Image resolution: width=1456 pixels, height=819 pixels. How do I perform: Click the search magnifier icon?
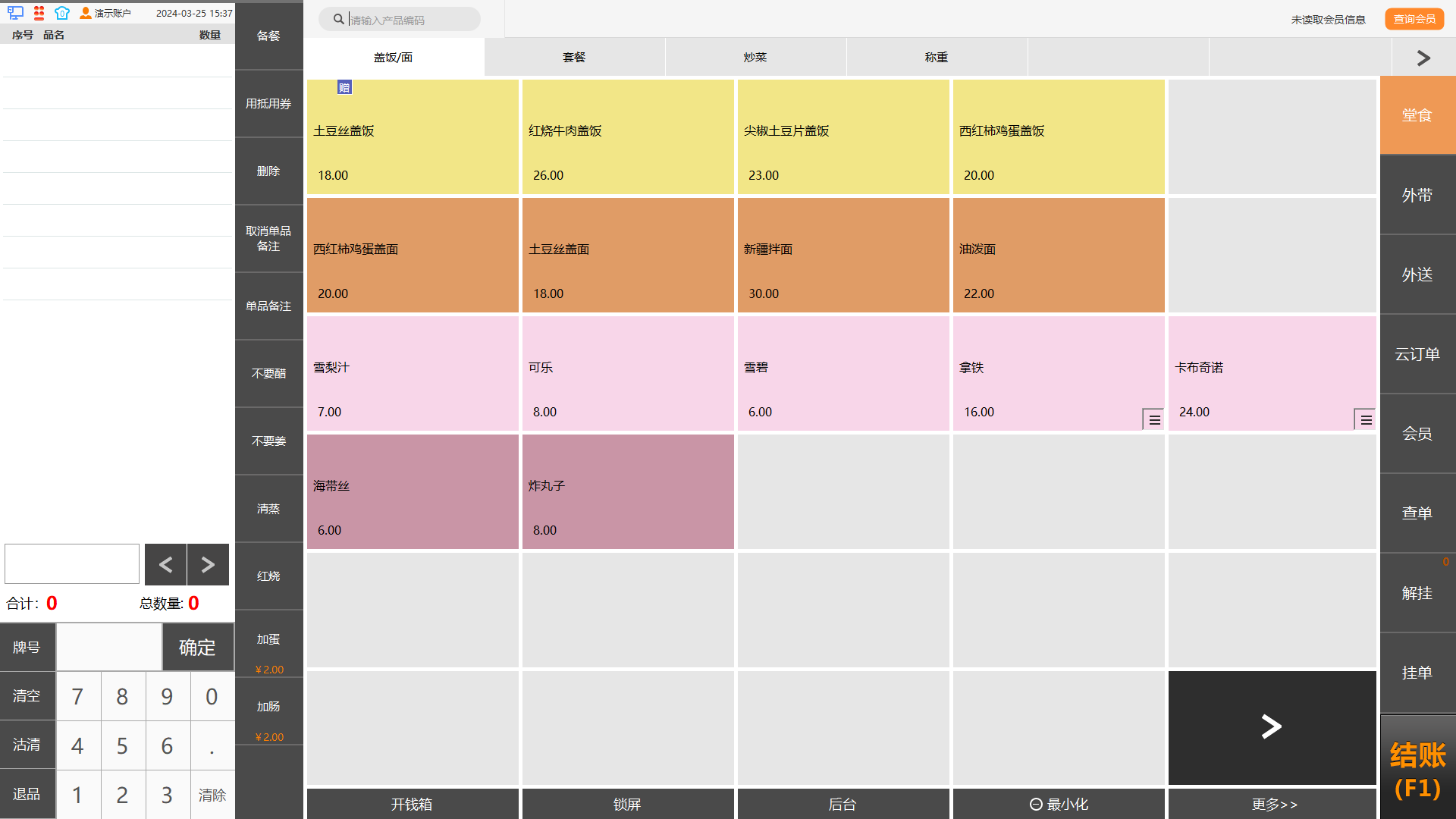[339, 19]
